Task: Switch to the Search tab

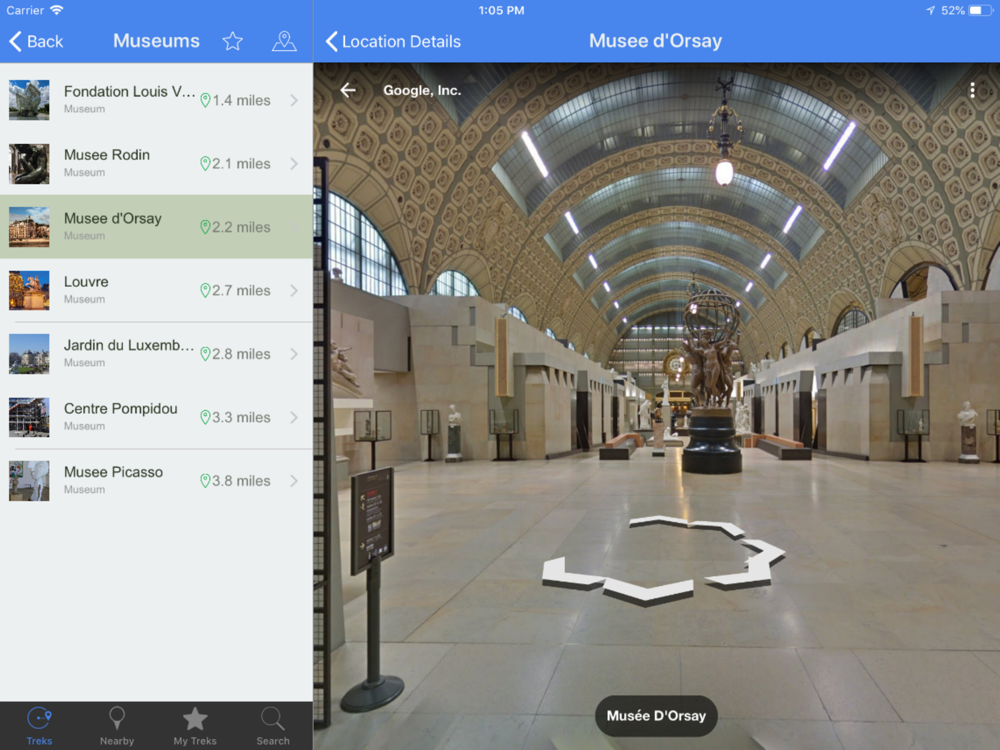Action: point(273,726)
